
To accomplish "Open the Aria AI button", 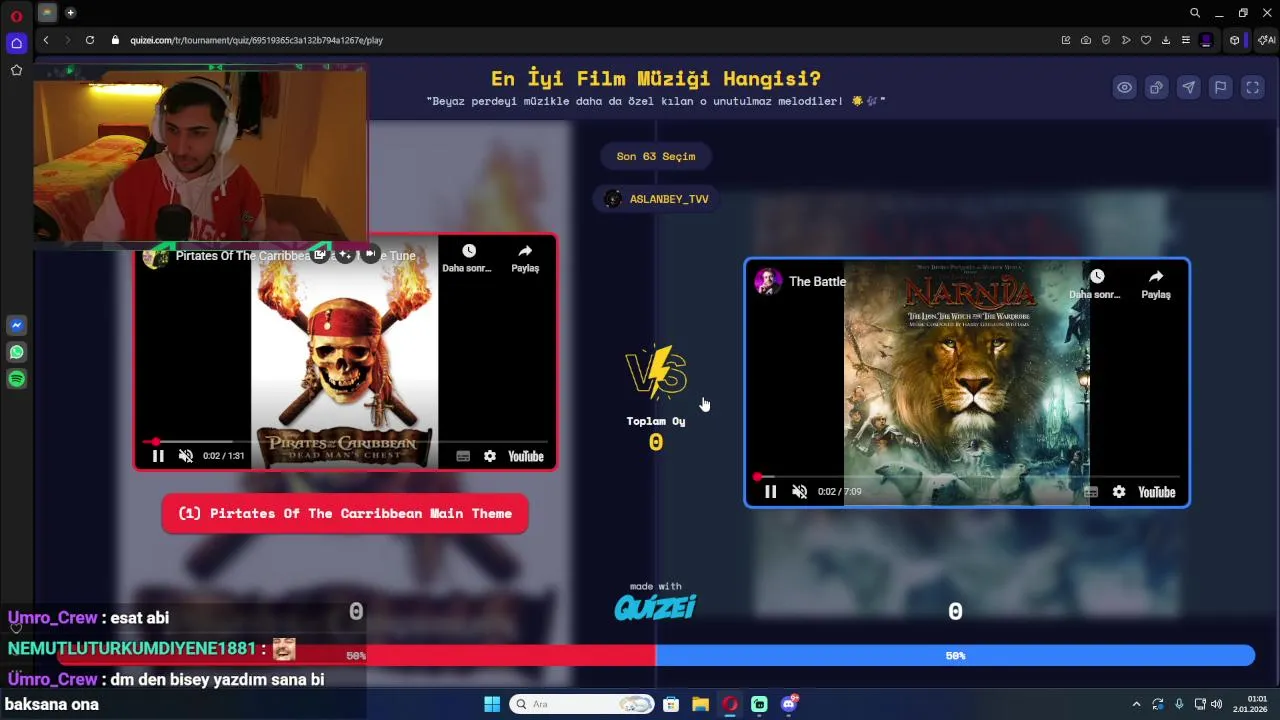I will [1266, 40].
